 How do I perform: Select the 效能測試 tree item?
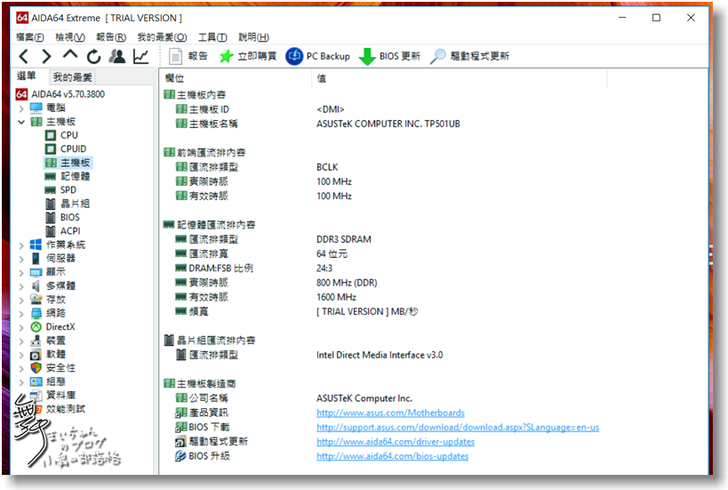[x=65, y=409]
